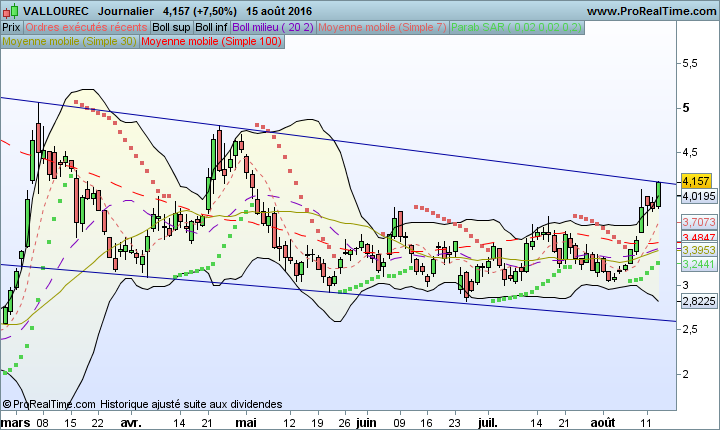
Task: Click the 12 date label after mai
Action: (289, 423)
